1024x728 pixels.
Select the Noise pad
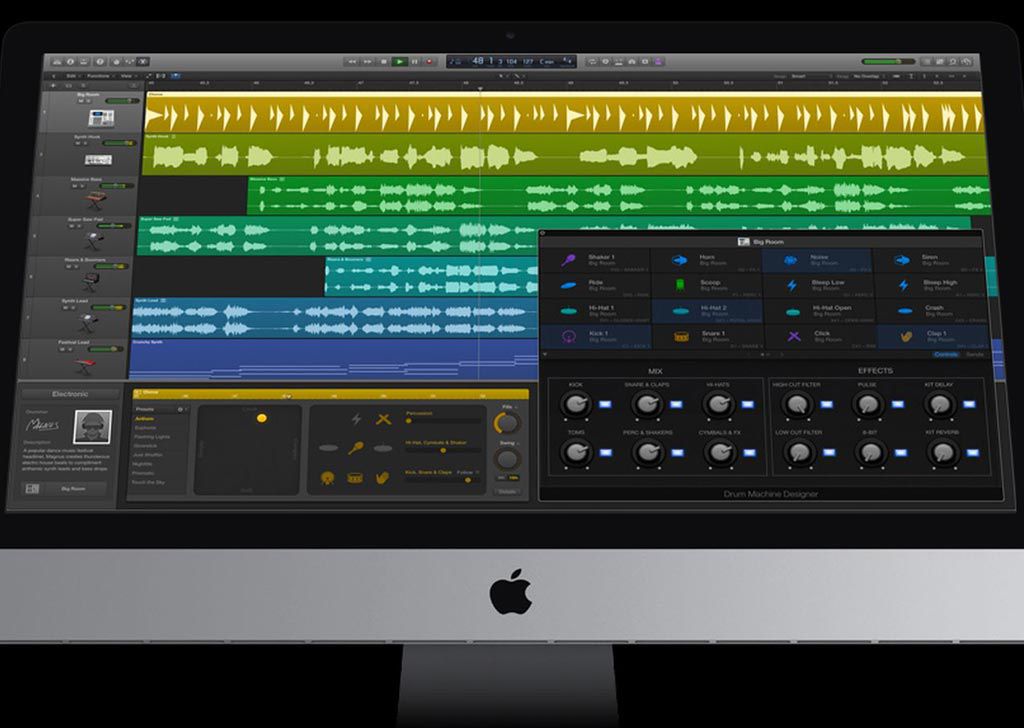(x=818, y=260)
